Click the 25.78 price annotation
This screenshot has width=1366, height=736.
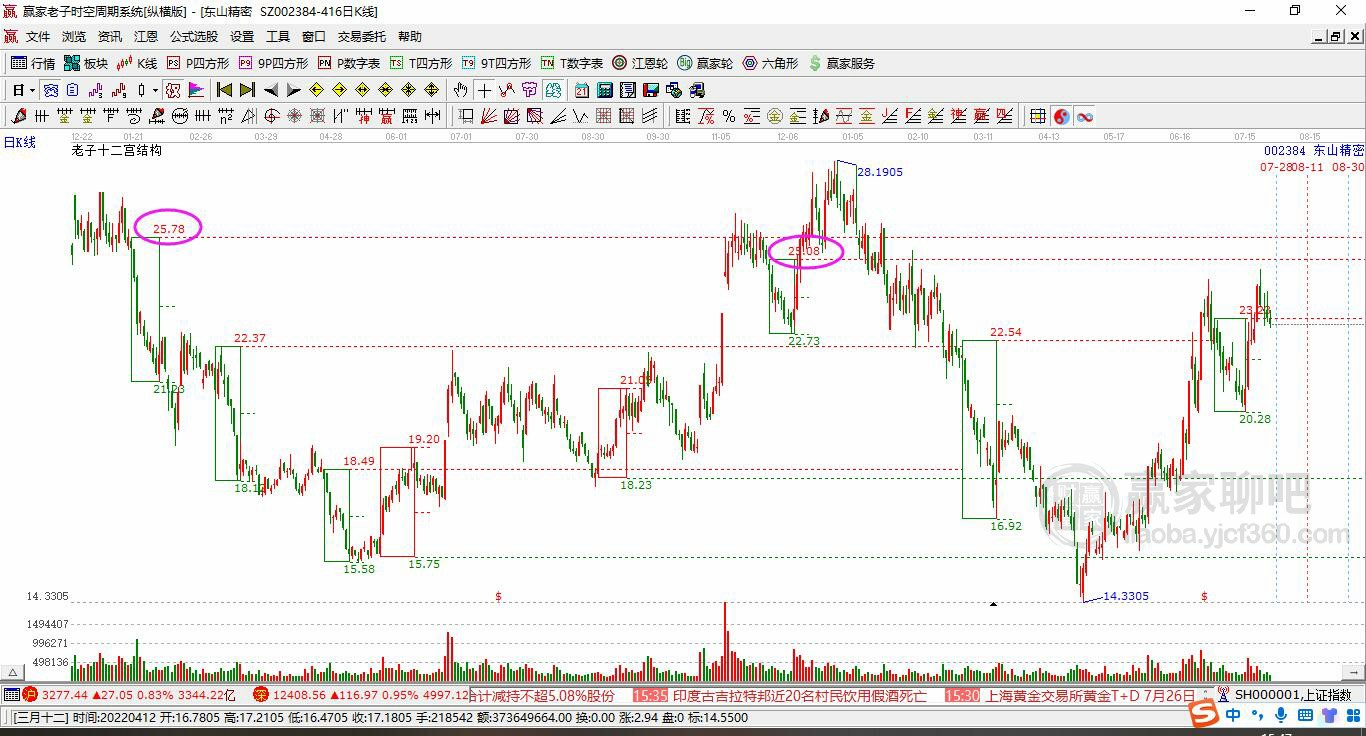[x=169, y=229]
